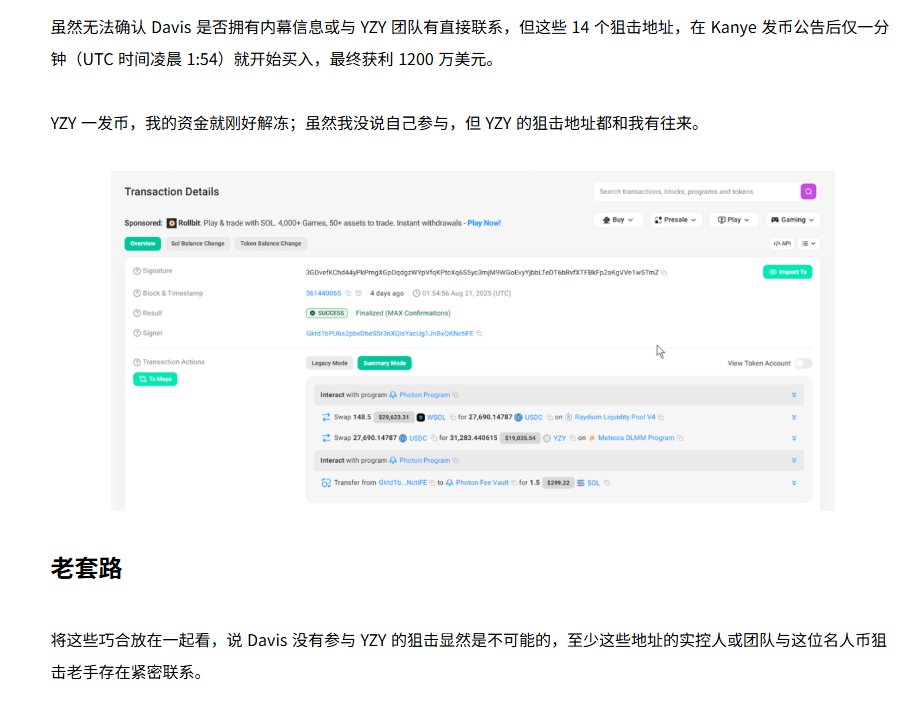Select Summary Mode view

point(384,363)
